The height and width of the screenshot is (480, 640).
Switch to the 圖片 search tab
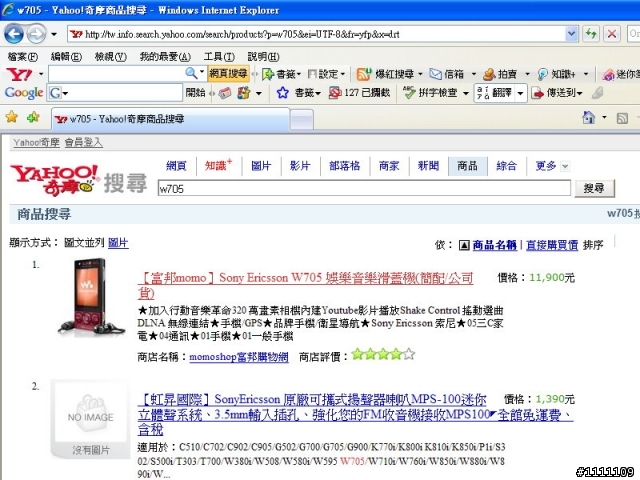click(x=261, y=166)
